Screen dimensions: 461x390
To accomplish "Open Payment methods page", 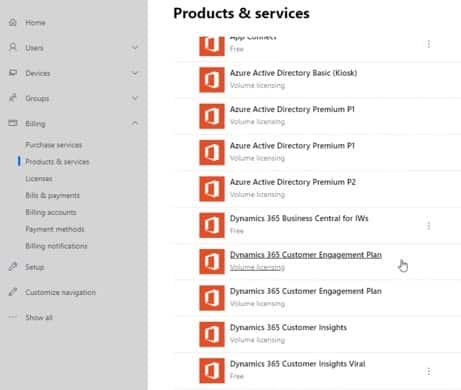I will [55, 229].
